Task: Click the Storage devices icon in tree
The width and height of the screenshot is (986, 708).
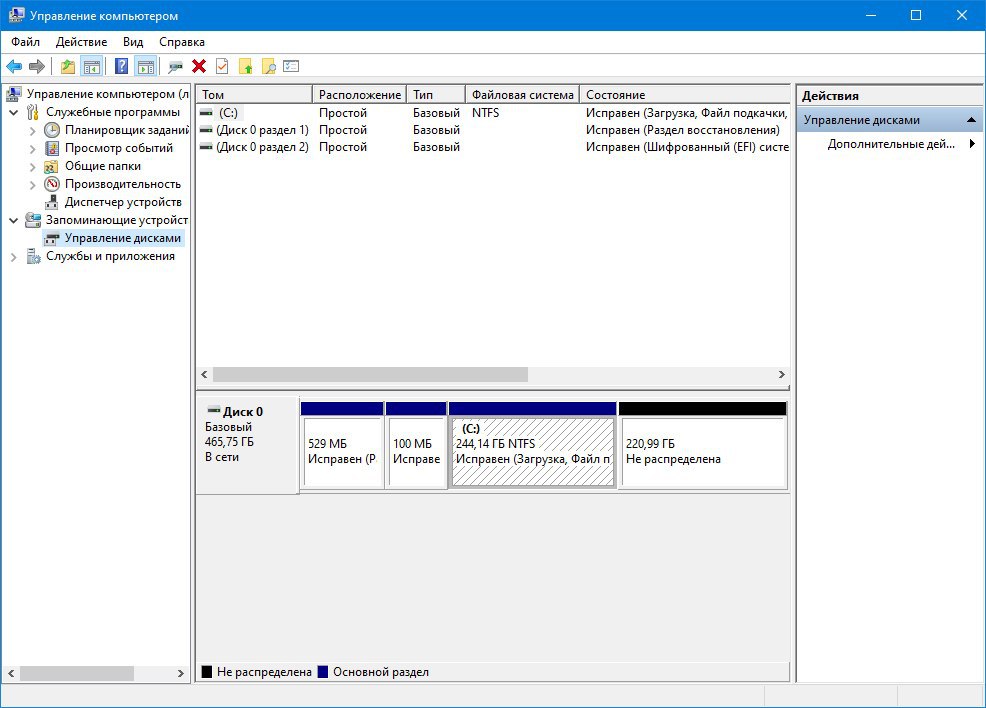Action: tap(33, 220)
